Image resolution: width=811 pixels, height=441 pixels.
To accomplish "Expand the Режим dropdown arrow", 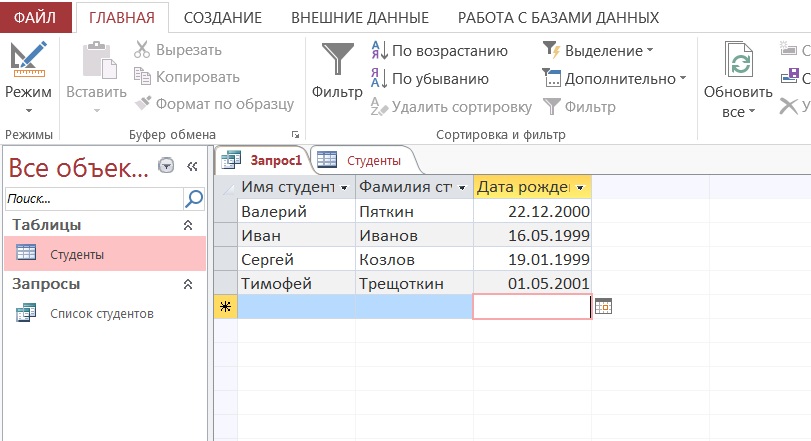I will 28,111.
